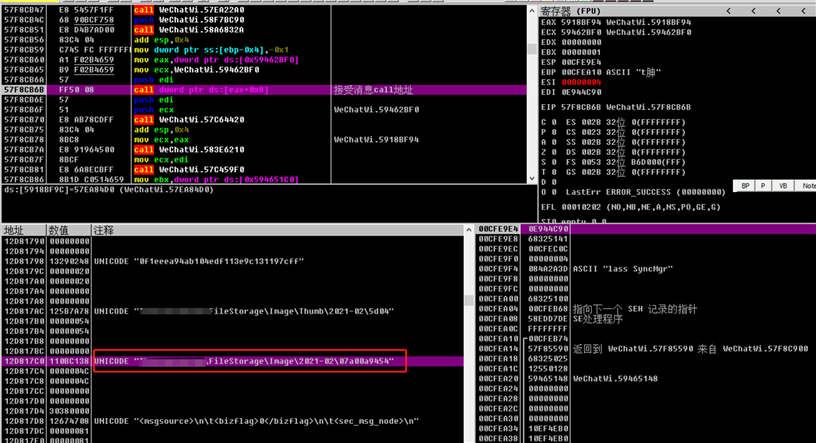816x443 pixels.
Task: Select instruction mov ecx,WeChatWi.59462BF0
Action: (x=196, y=70)
